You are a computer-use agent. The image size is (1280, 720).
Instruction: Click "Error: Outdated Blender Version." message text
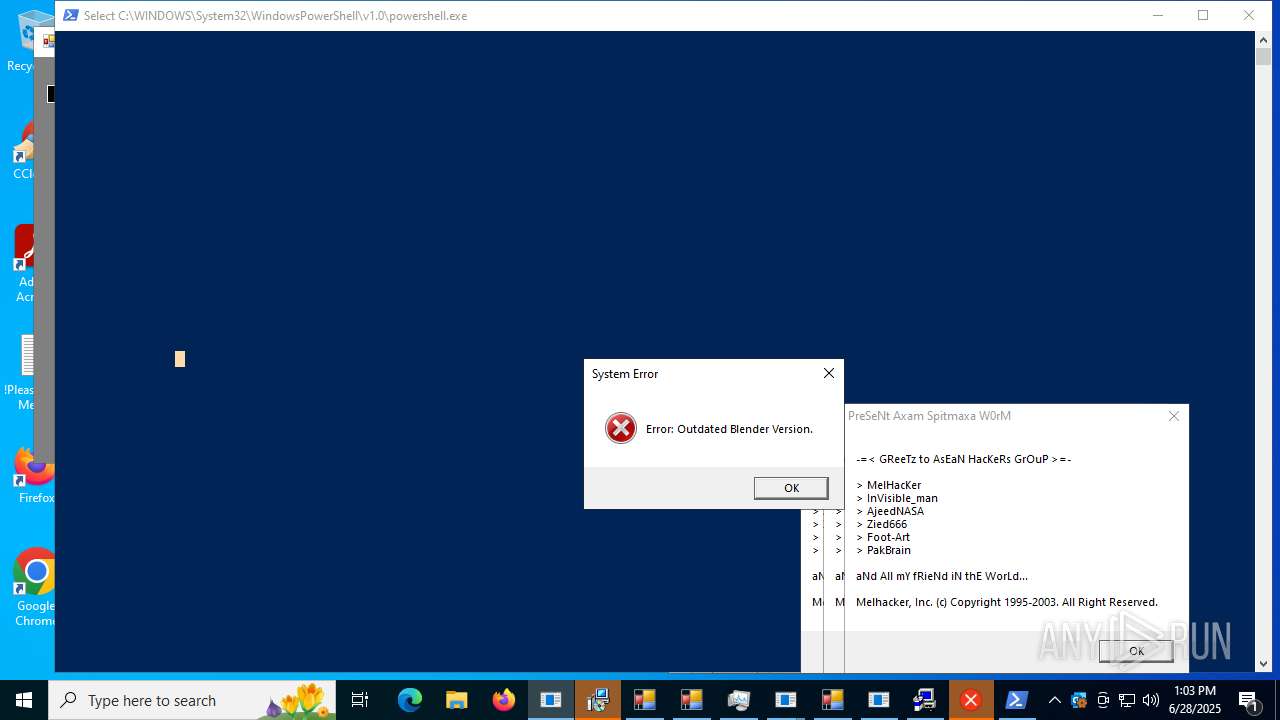coord(729,429)
